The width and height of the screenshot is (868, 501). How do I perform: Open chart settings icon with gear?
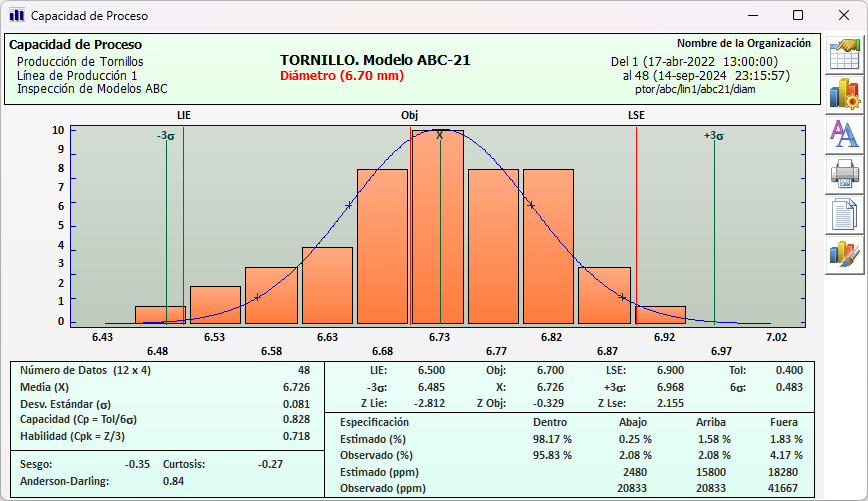click(845, 94)
